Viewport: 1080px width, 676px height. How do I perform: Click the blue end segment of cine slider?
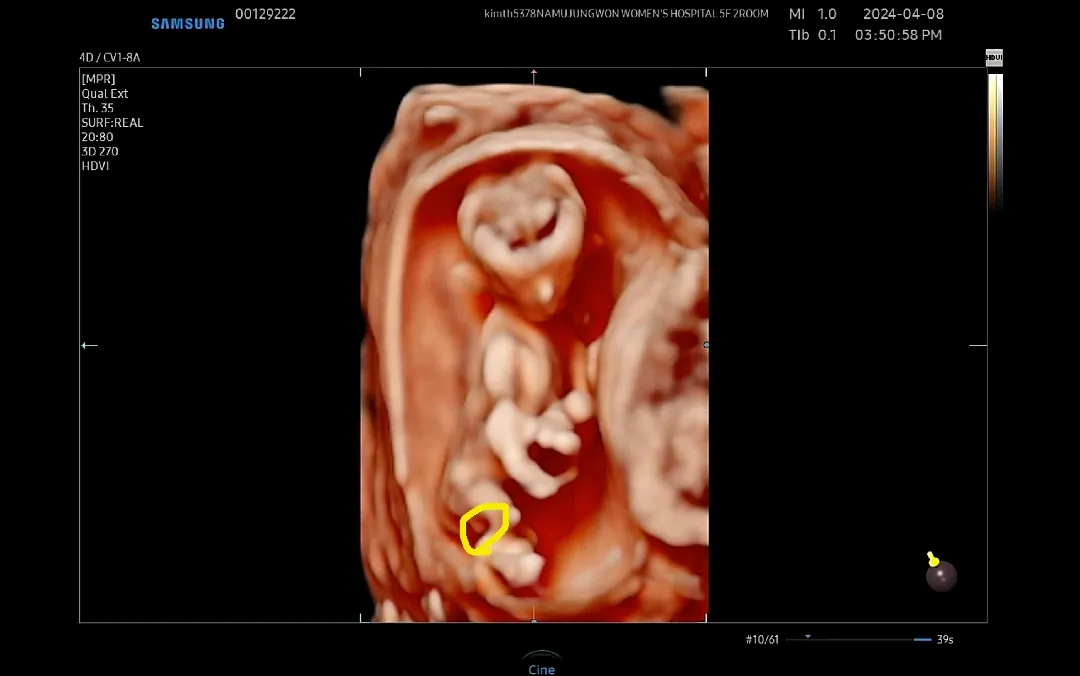pos(922,639)
